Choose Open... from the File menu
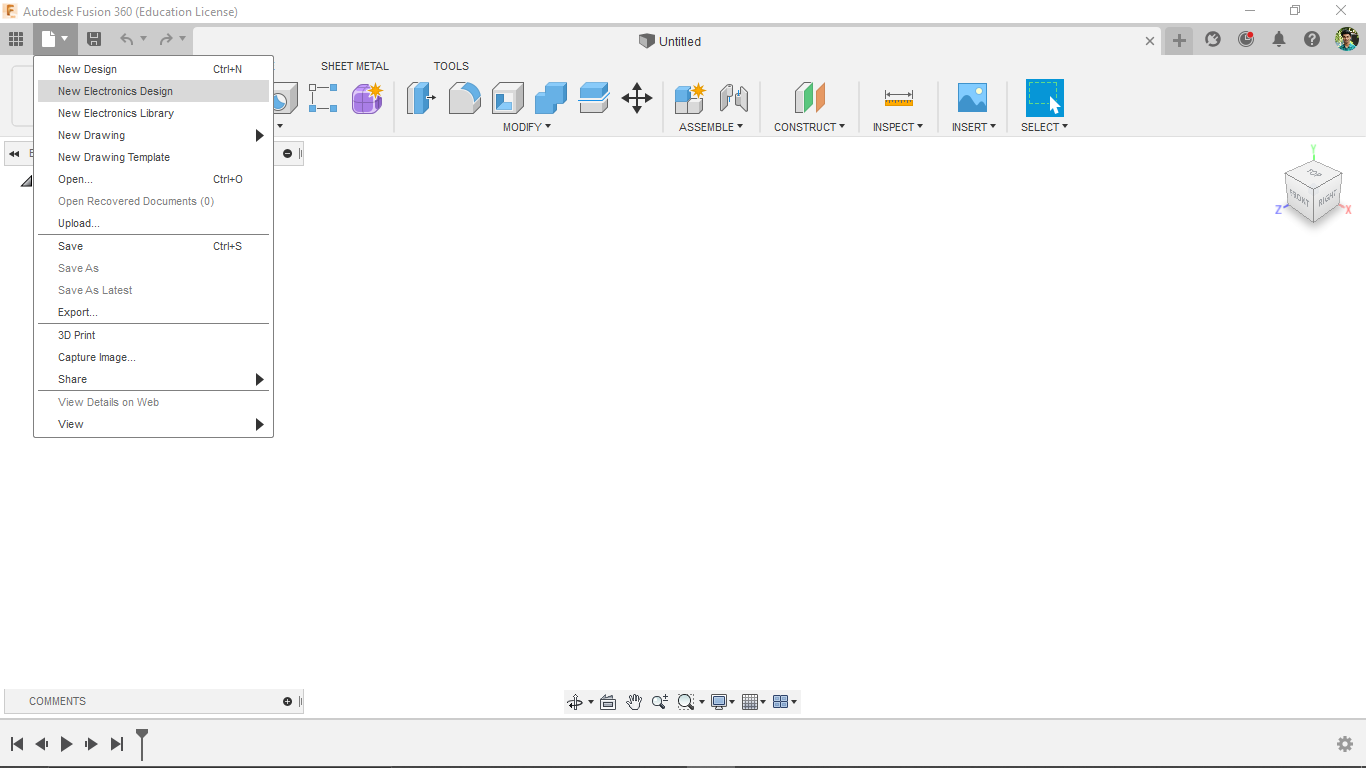The width and height of the screenshot is (1366, 768). click(x=154, y=179)
